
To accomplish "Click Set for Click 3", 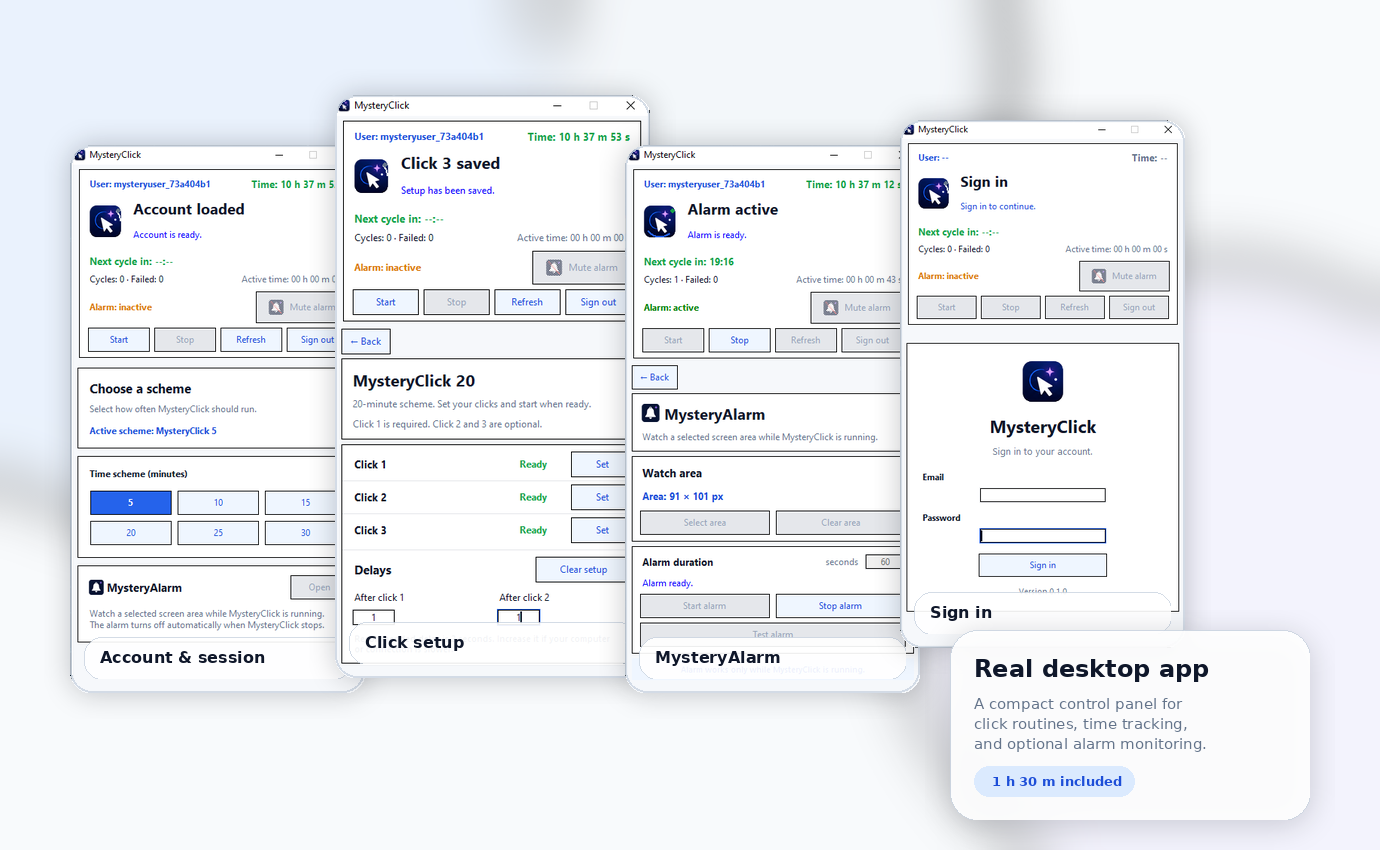I will [x=600, y=530].
